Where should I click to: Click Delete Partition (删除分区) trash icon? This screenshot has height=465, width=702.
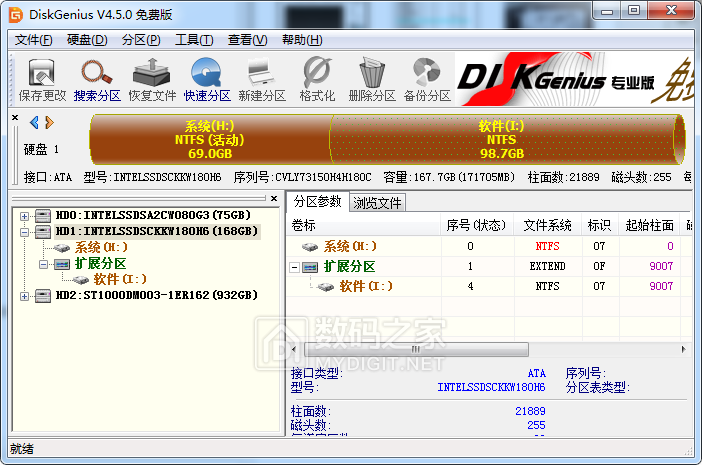(x=372, y=80)
